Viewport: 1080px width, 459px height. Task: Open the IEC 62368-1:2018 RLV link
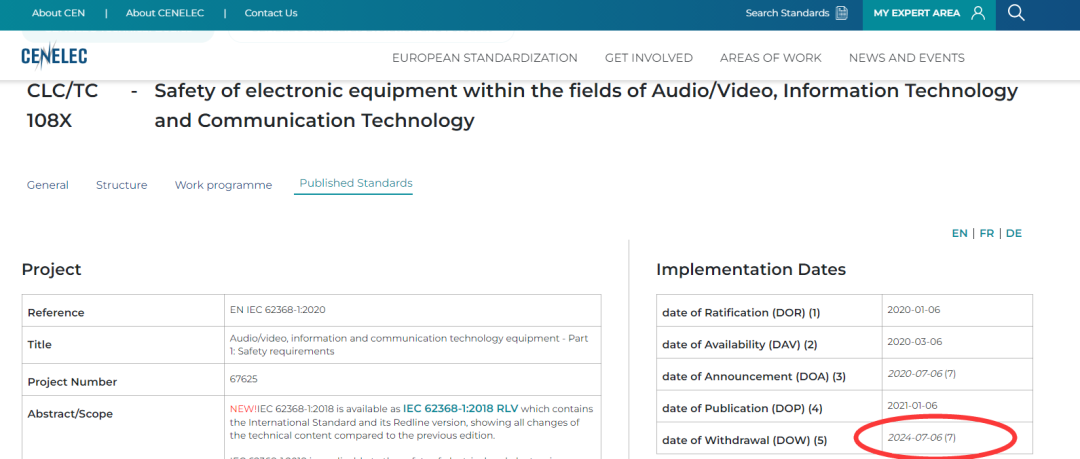(x=460, y=409)
